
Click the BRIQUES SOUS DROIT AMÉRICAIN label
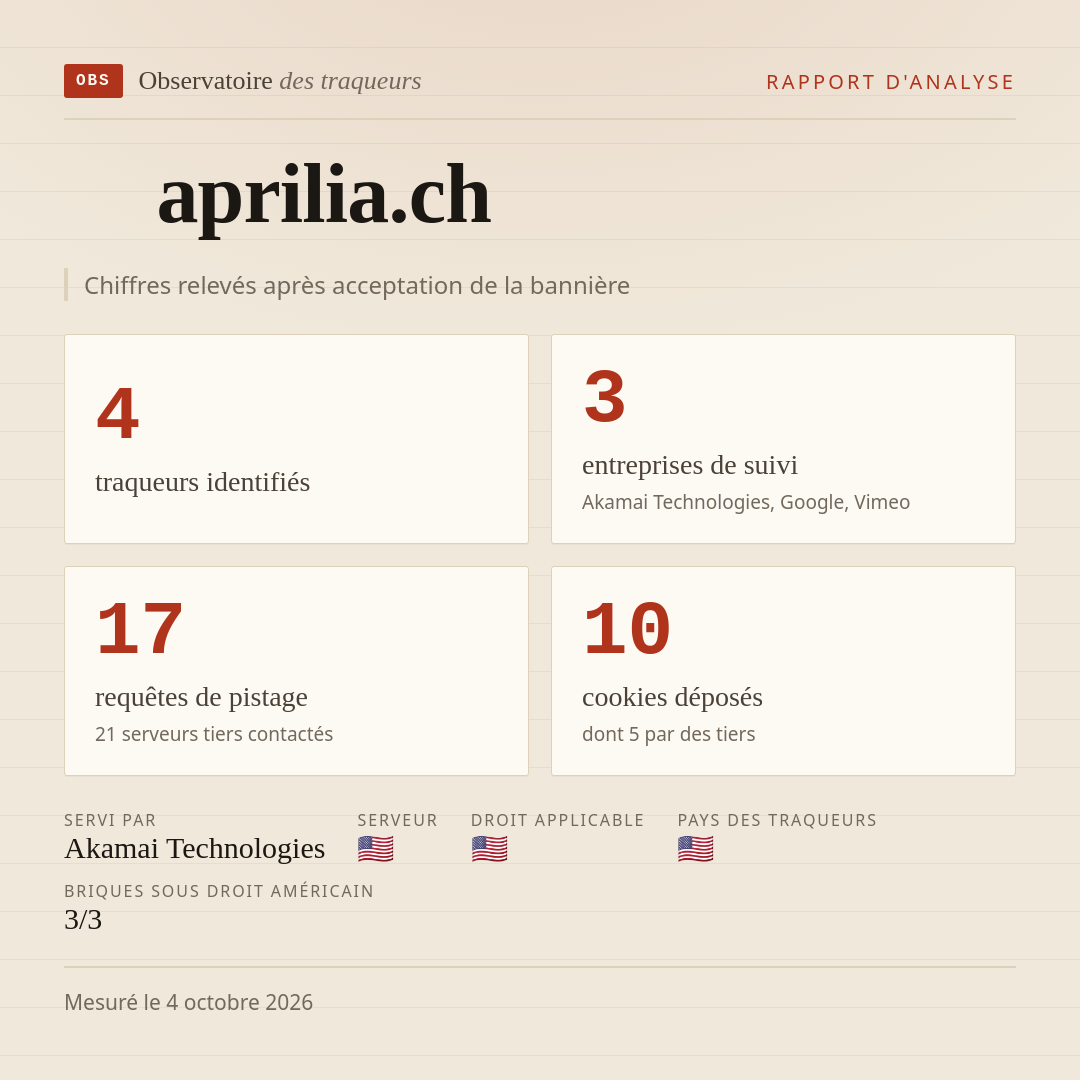[219, 891]
